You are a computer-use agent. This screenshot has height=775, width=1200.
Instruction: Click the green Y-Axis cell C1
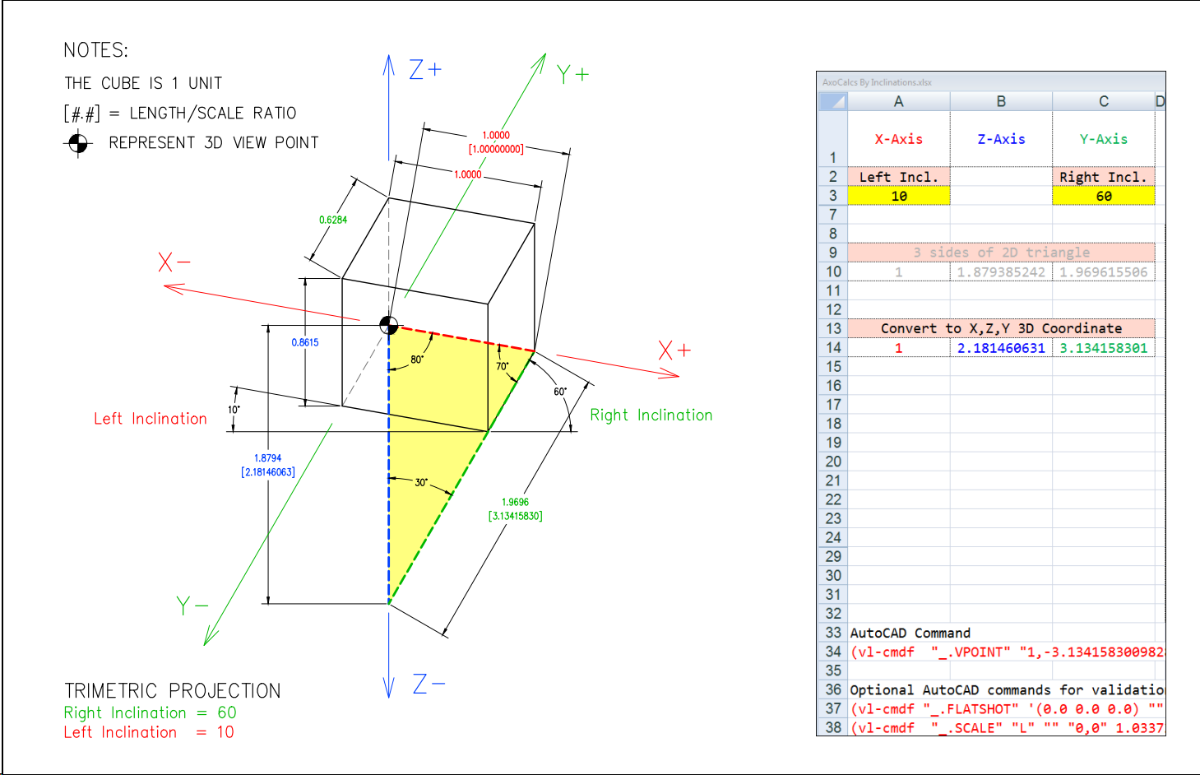pos(1104,139)
